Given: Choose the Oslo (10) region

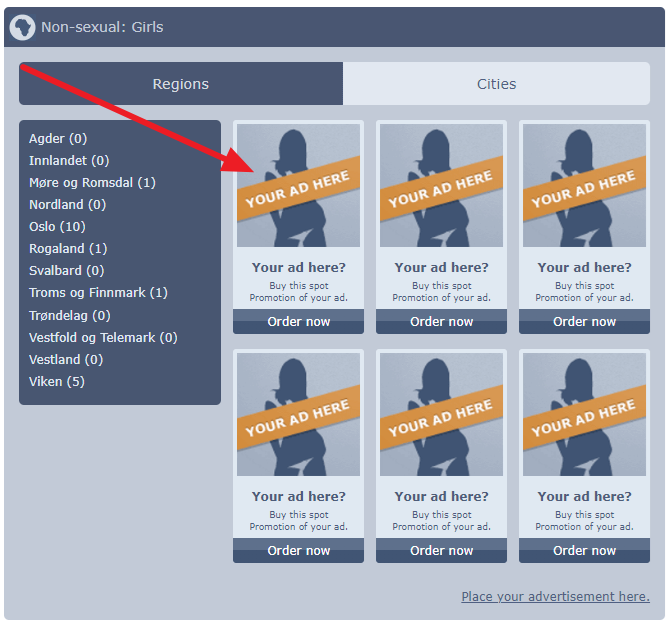Looking at the screenshot, I should pos(57,227).
